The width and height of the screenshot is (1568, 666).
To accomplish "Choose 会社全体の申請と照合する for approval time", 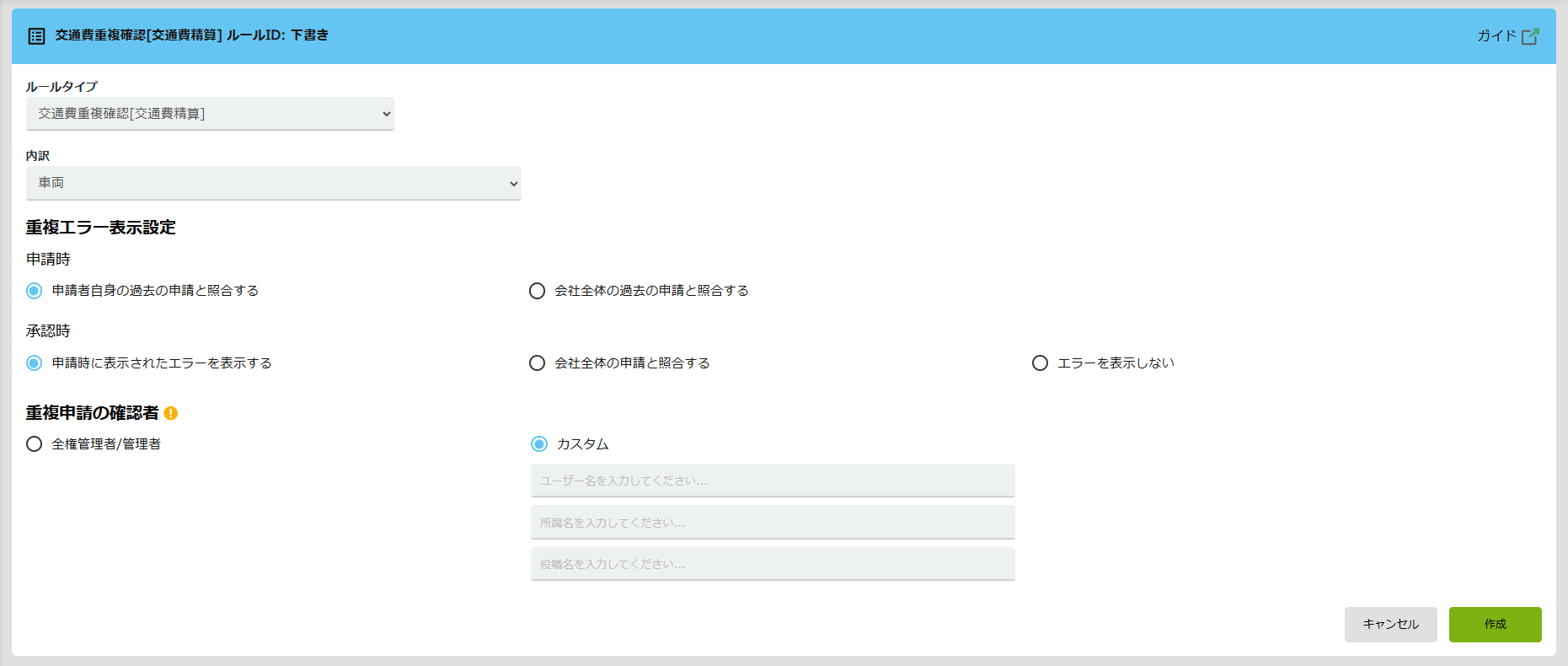I will 537,363.
